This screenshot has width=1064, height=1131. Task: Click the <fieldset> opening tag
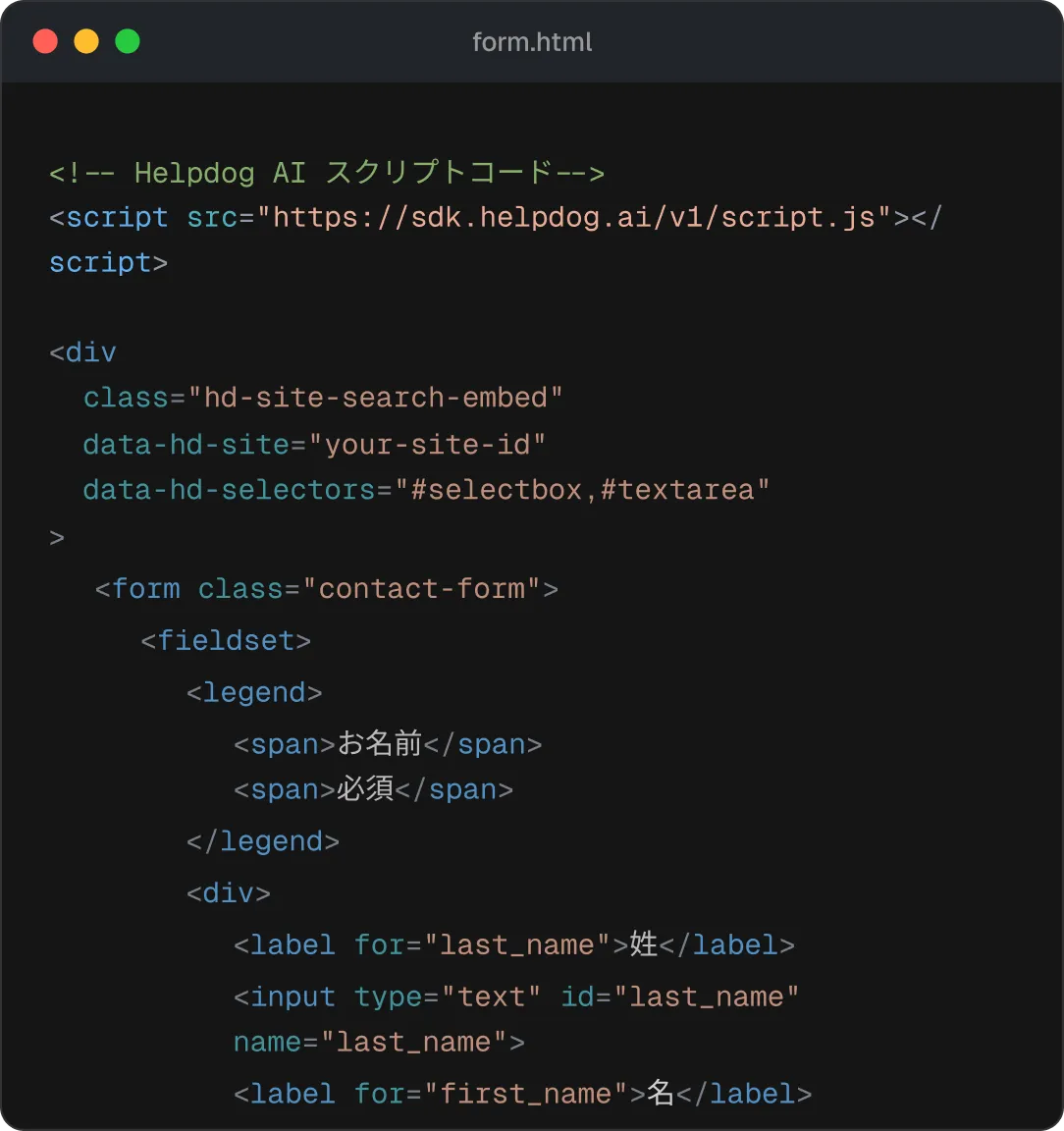click(226, 640)
